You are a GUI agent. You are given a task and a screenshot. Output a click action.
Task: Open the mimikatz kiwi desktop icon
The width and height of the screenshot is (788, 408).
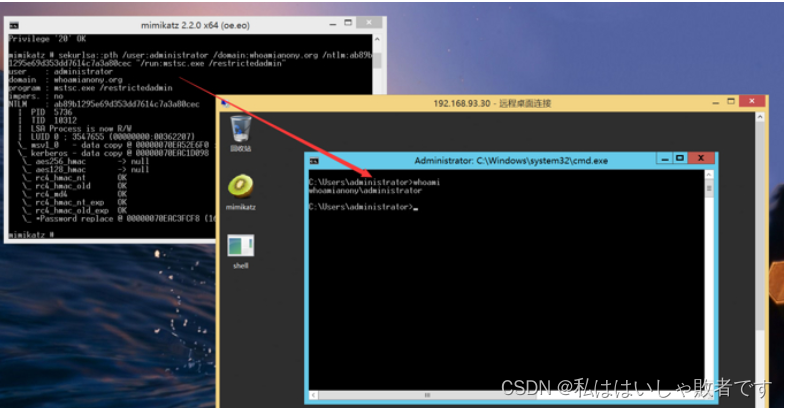[x=240, y=192]
